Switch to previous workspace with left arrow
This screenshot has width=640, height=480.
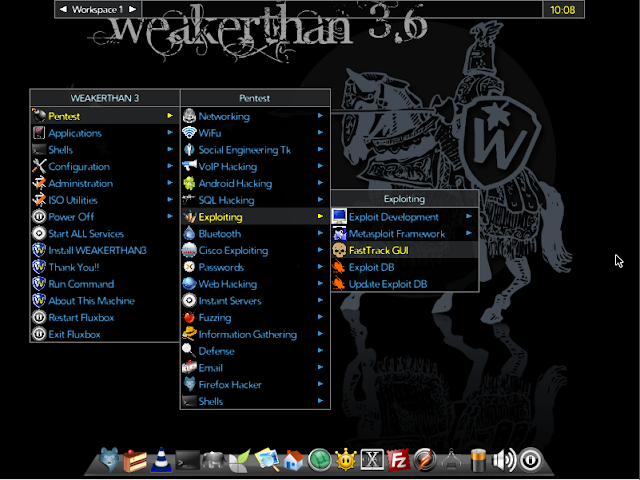[x=64, y=10]
